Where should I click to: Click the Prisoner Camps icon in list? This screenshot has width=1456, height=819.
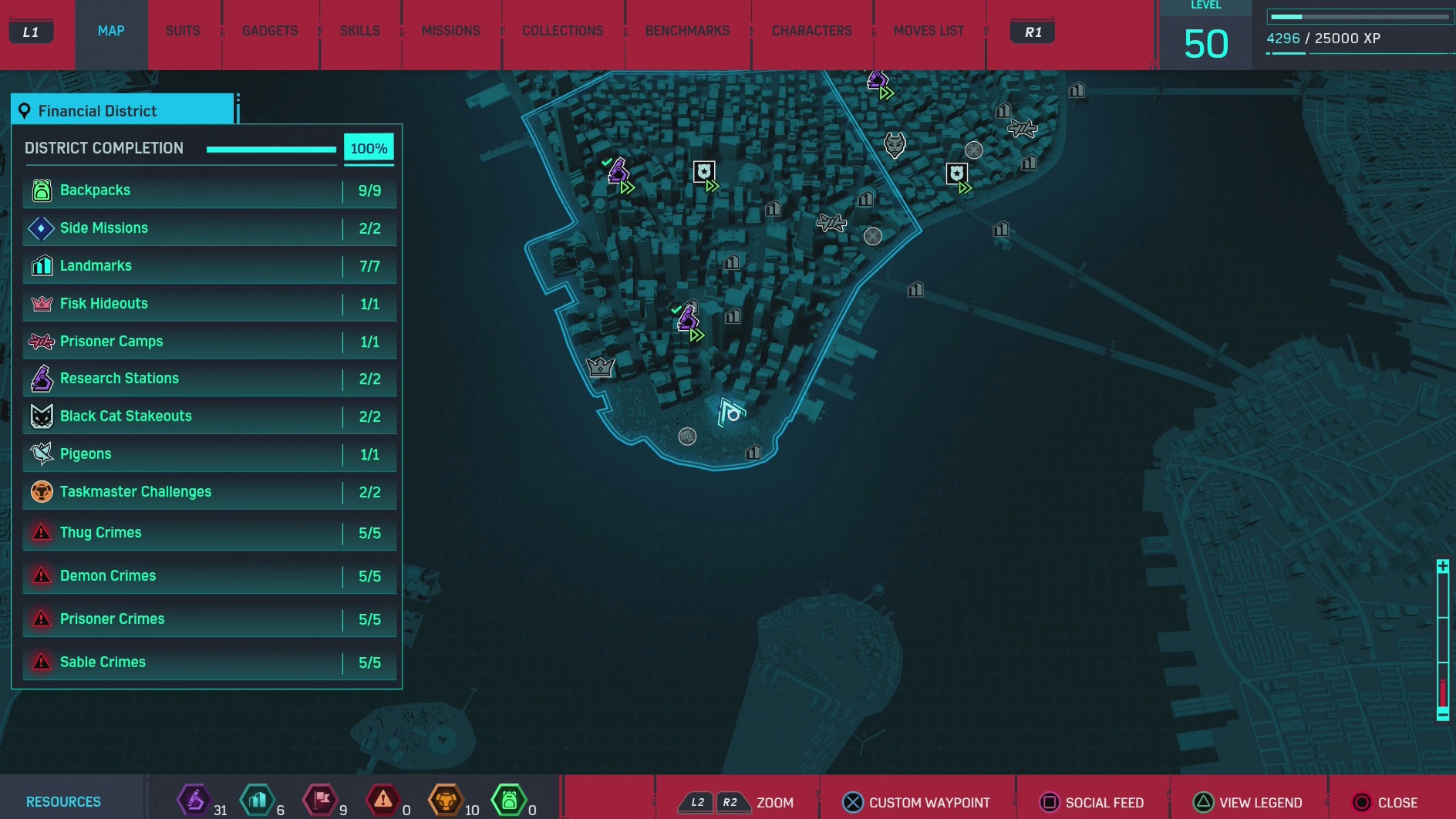pos(42,341)
